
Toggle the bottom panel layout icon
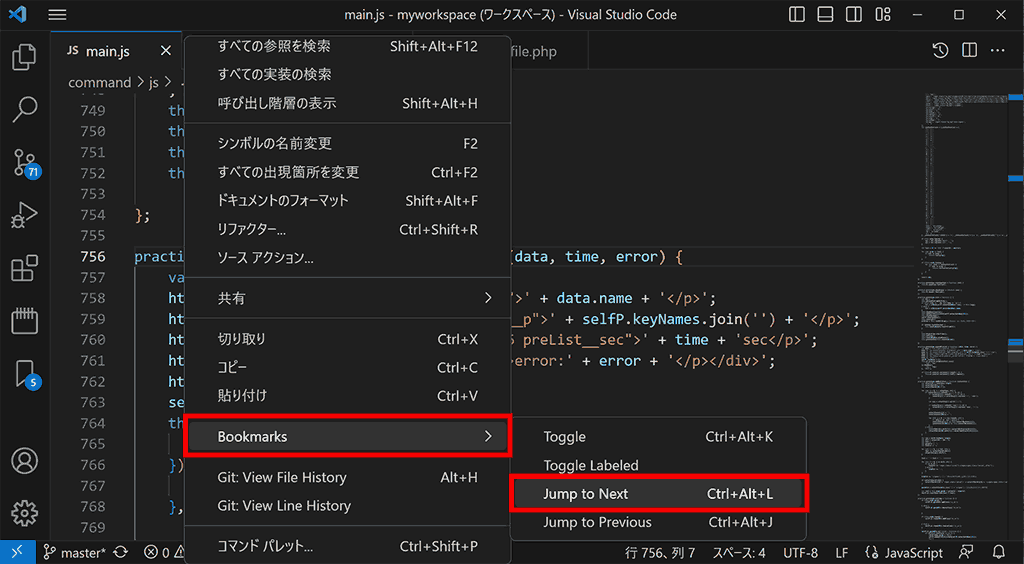(x=825, y=14)
